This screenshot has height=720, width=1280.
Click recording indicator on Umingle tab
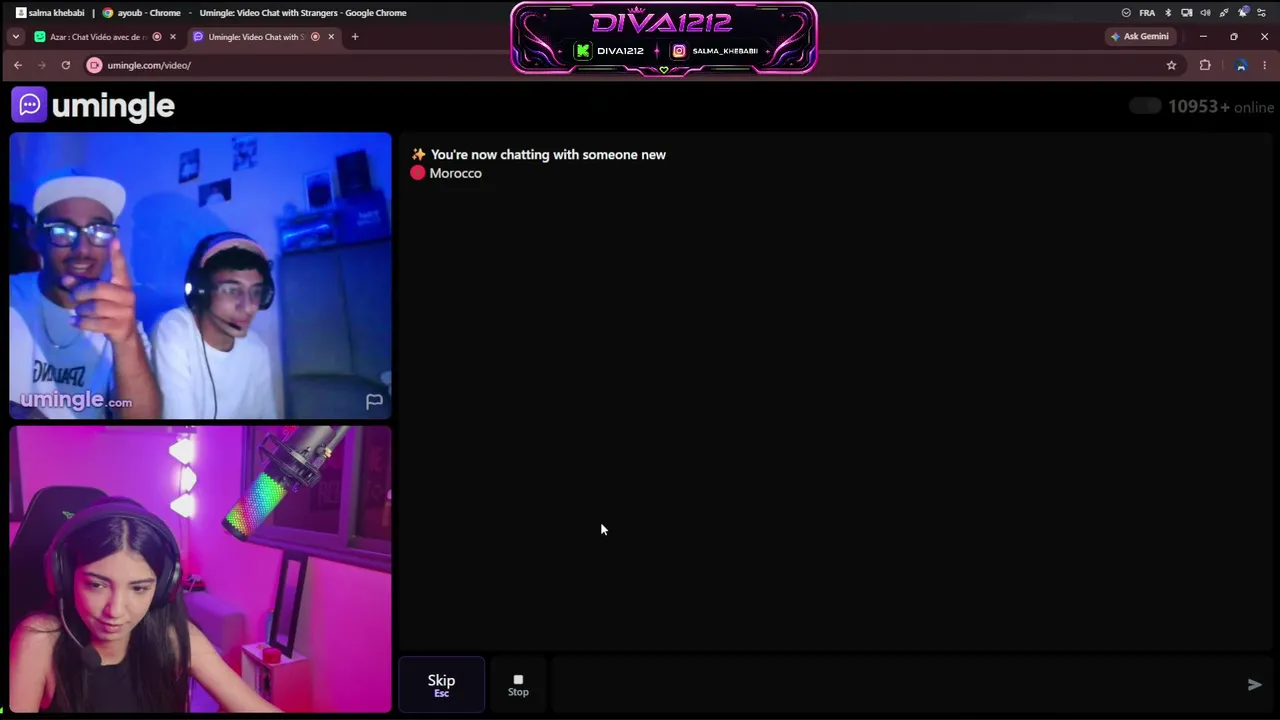point(315,37)
